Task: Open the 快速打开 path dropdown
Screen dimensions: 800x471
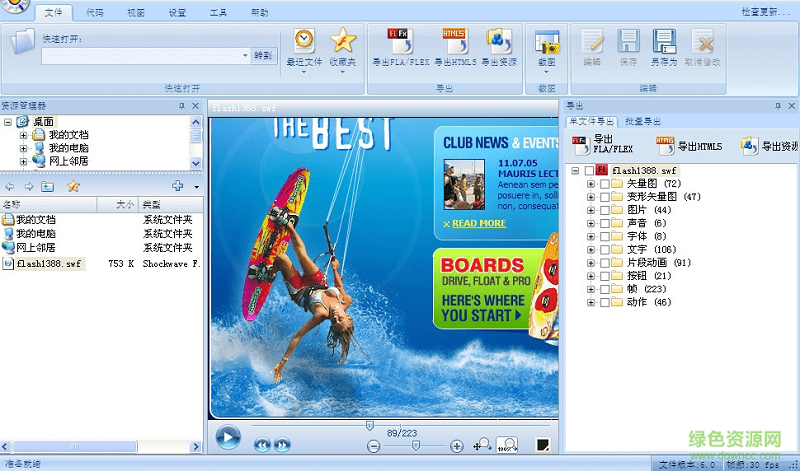Action: click(x=245, y=56)
